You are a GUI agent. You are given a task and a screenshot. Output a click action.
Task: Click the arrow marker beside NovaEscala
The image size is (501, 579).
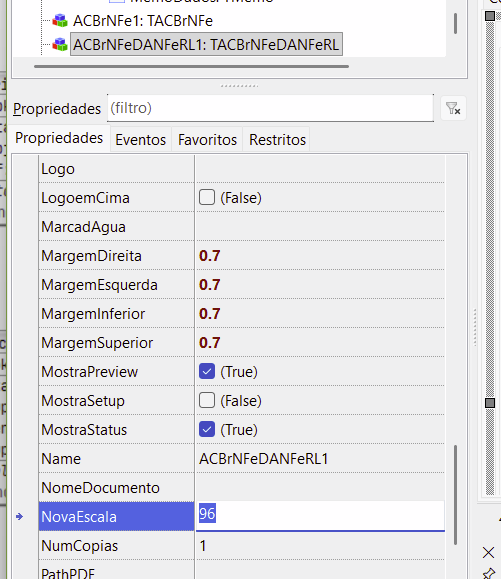(20, 517)
